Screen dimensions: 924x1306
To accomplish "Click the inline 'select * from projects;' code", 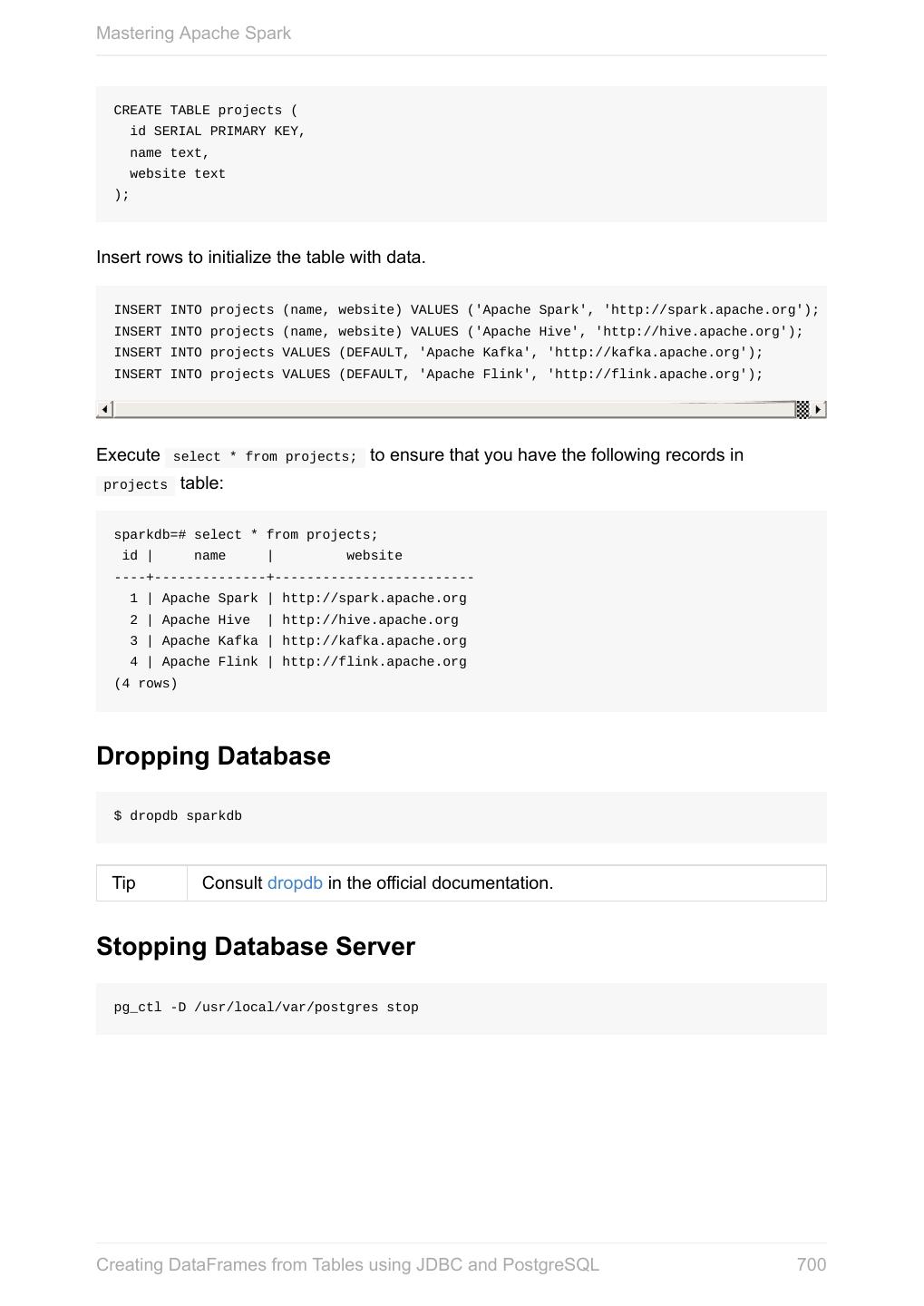I will pyautogui.click(x=265, y=457).
